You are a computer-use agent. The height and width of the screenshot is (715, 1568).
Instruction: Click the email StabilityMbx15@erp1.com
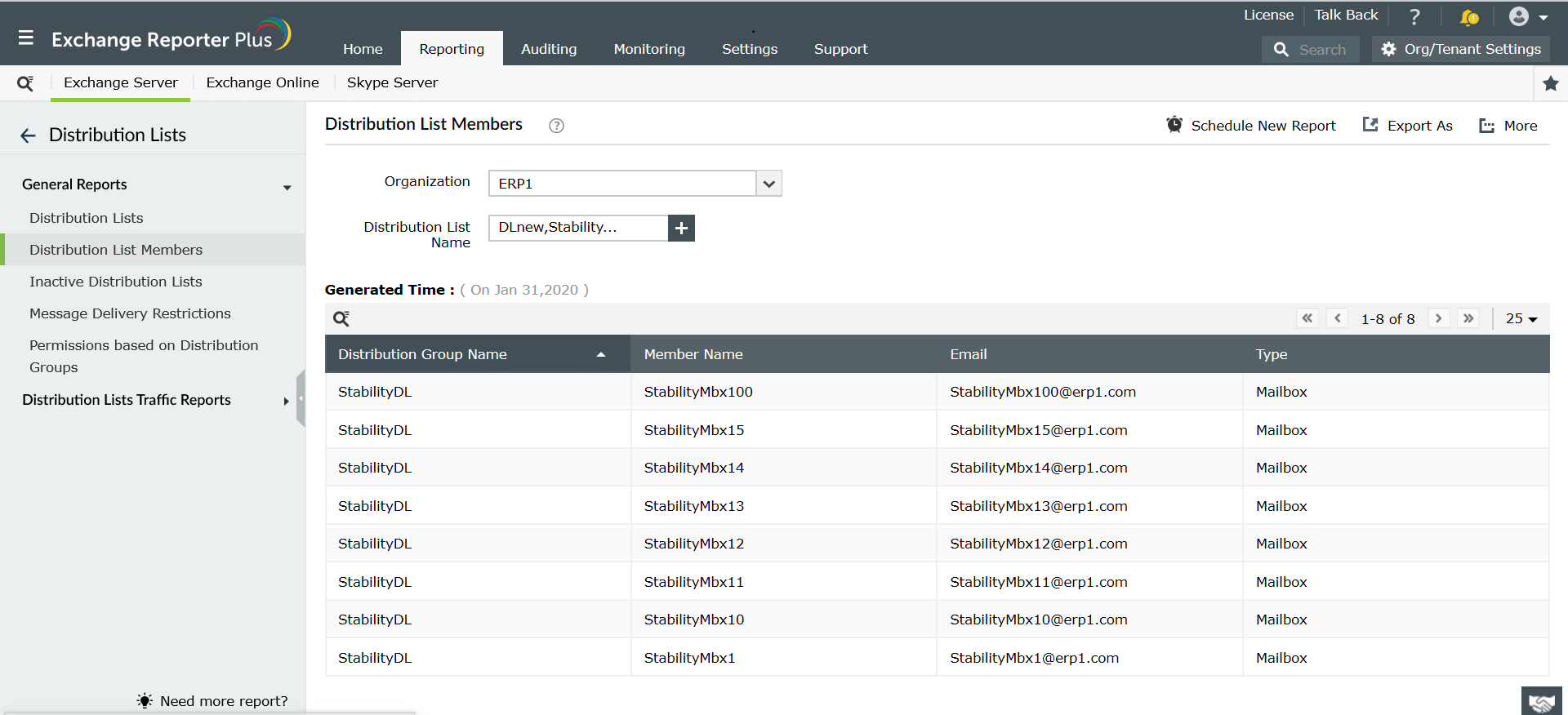point(1039,430)
